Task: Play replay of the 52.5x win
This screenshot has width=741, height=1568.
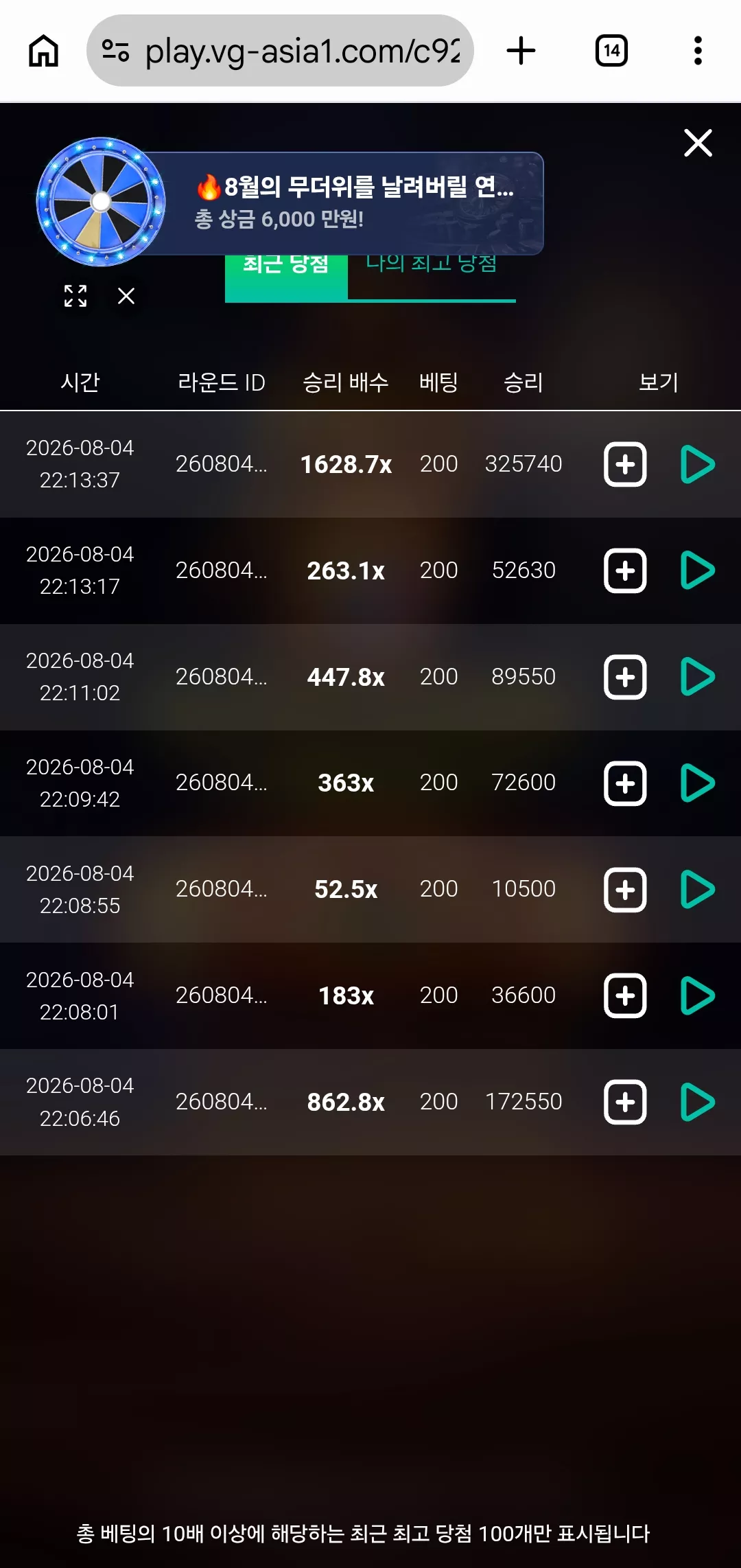Action: click(698, 890)
